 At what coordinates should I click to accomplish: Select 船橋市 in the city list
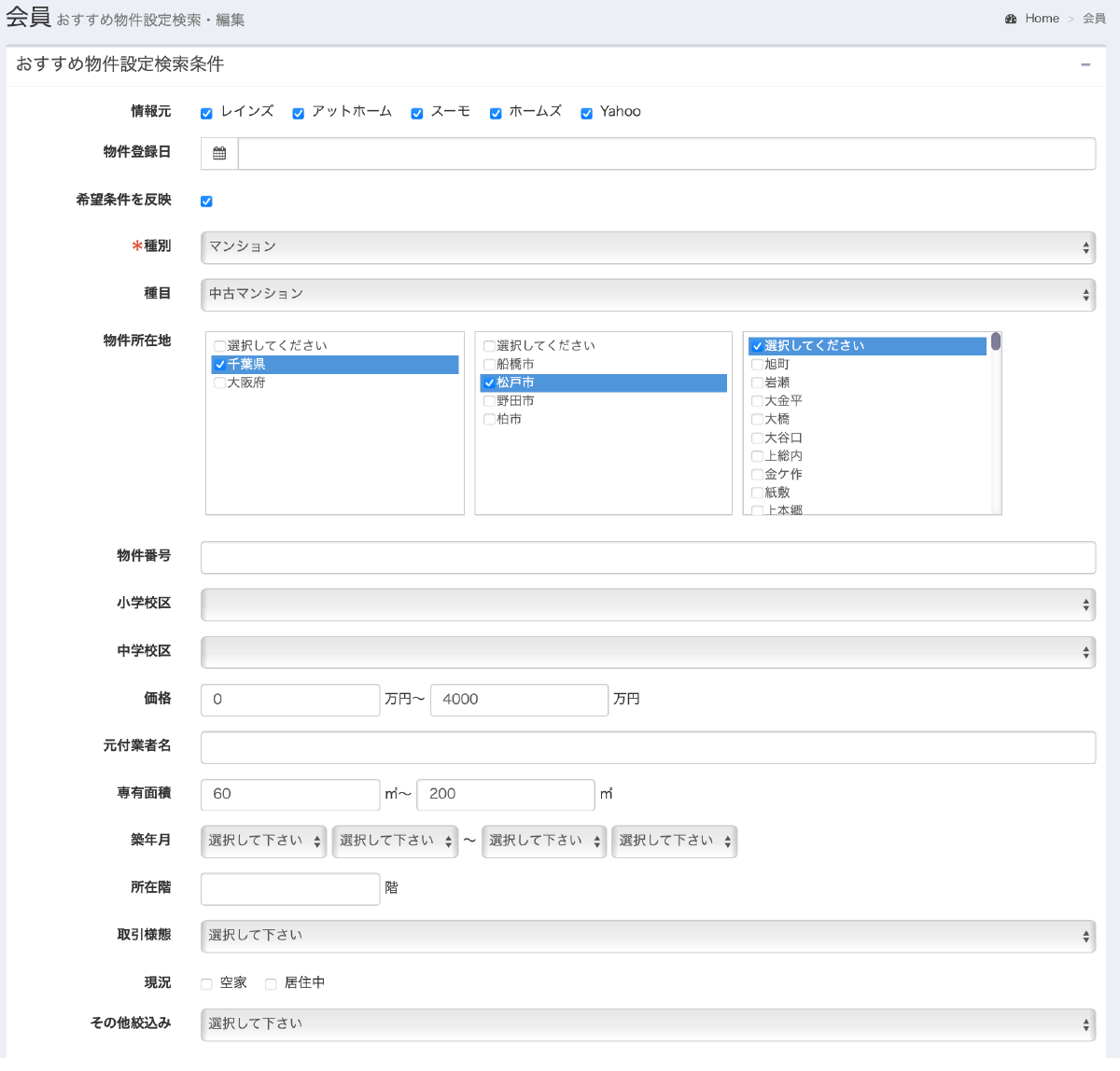pos(604,365)
